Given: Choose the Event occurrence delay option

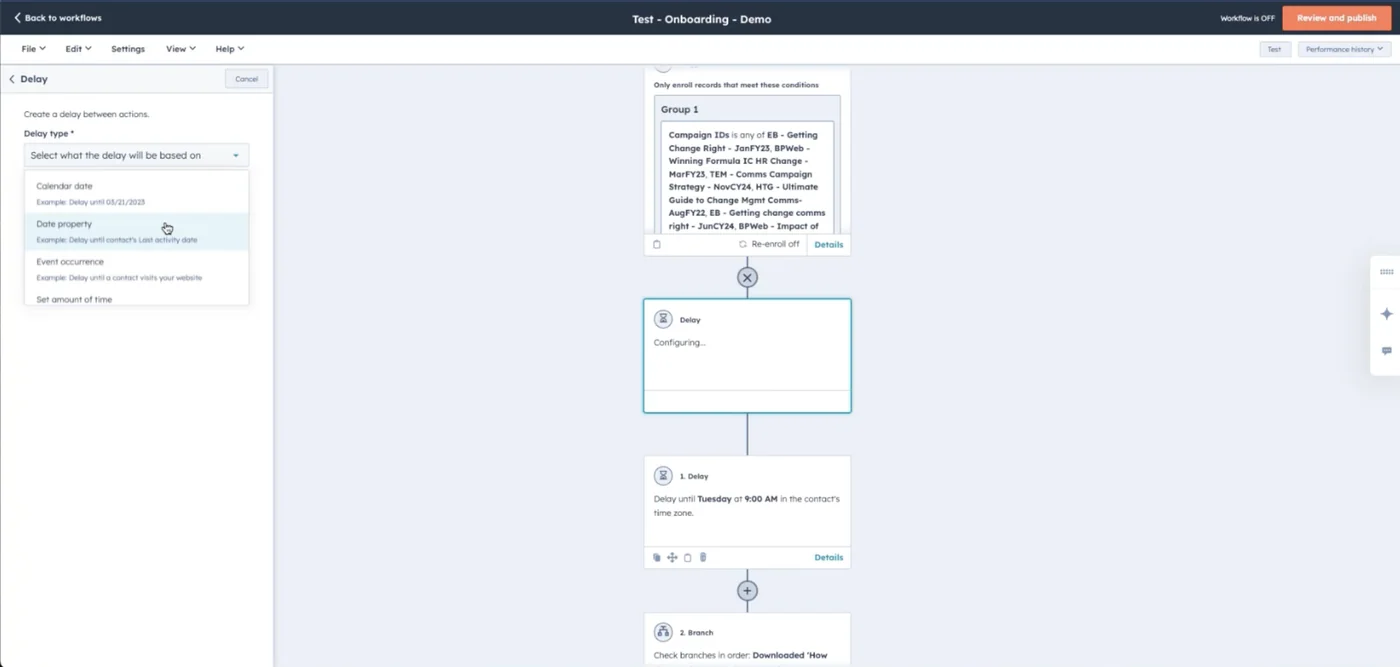Looking at the screenshot, I should point(136,269).
